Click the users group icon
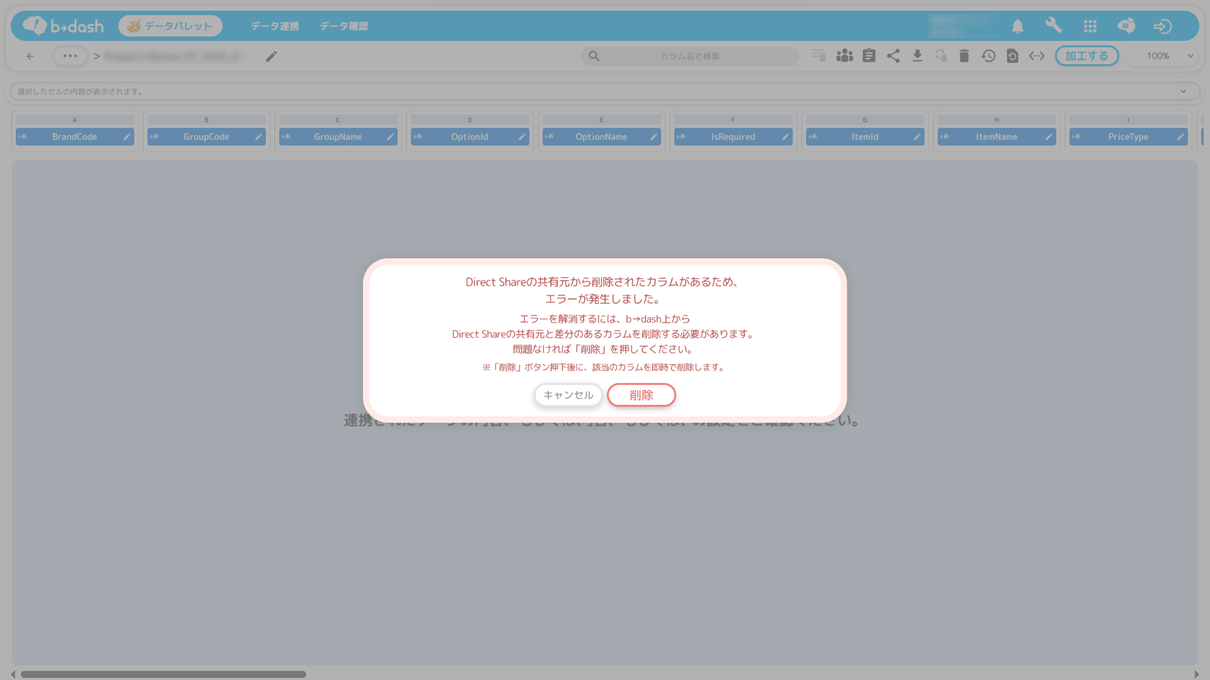The height and width of the screenshot is (680, 1210). [x=845, y=56]
